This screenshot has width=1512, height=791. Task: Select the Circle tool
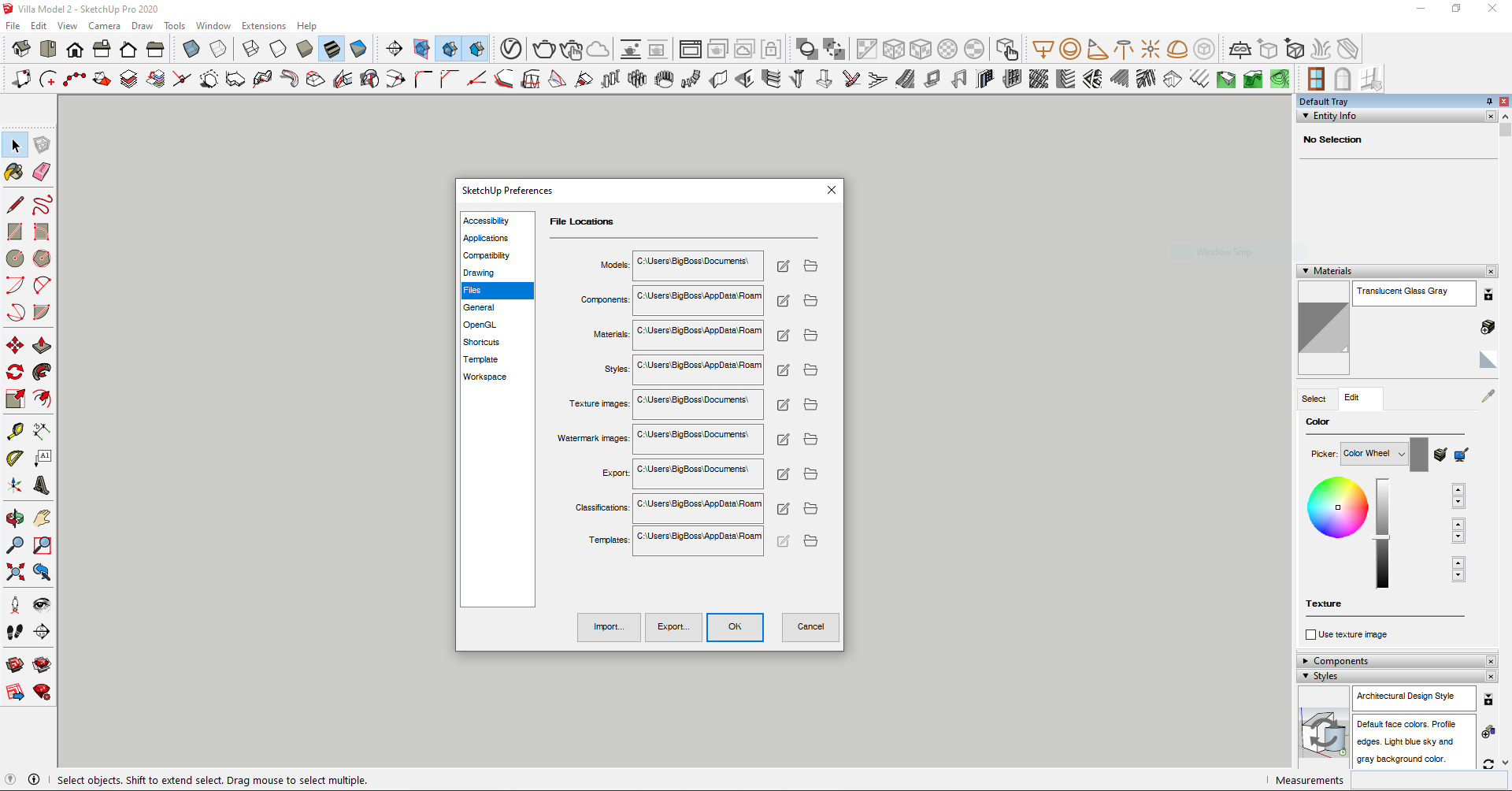(15, 258)
